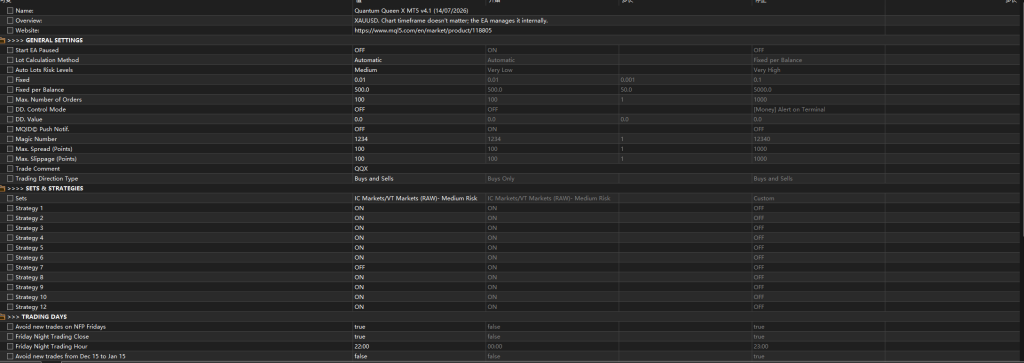Select the DD. Value parameter name
This screenshot has height=363, width=1024.
pos(29,119)
